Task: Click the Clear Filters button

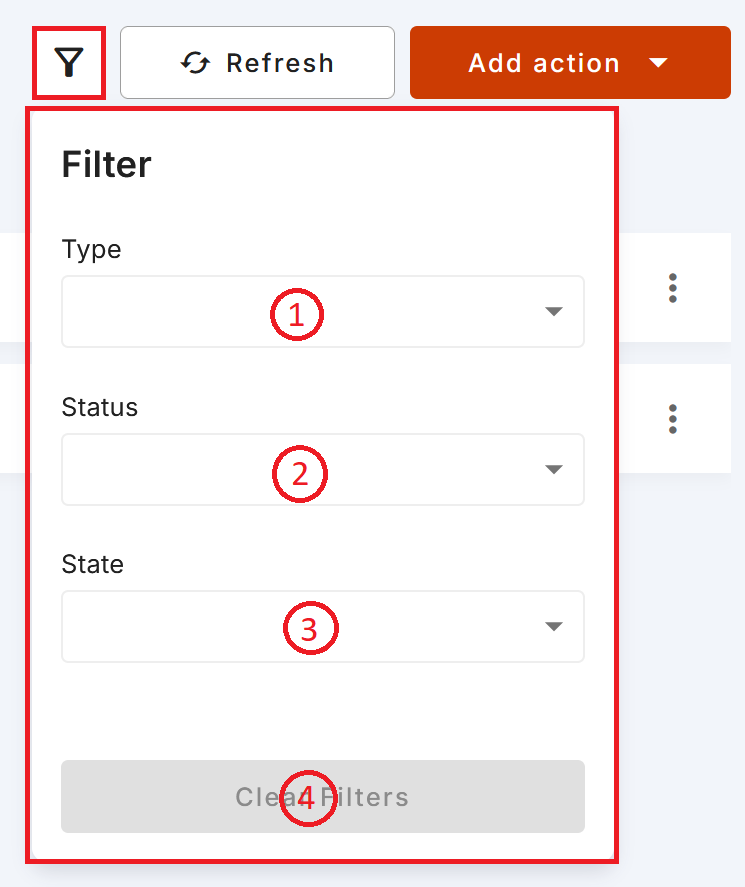Action: tap(323, 796)
